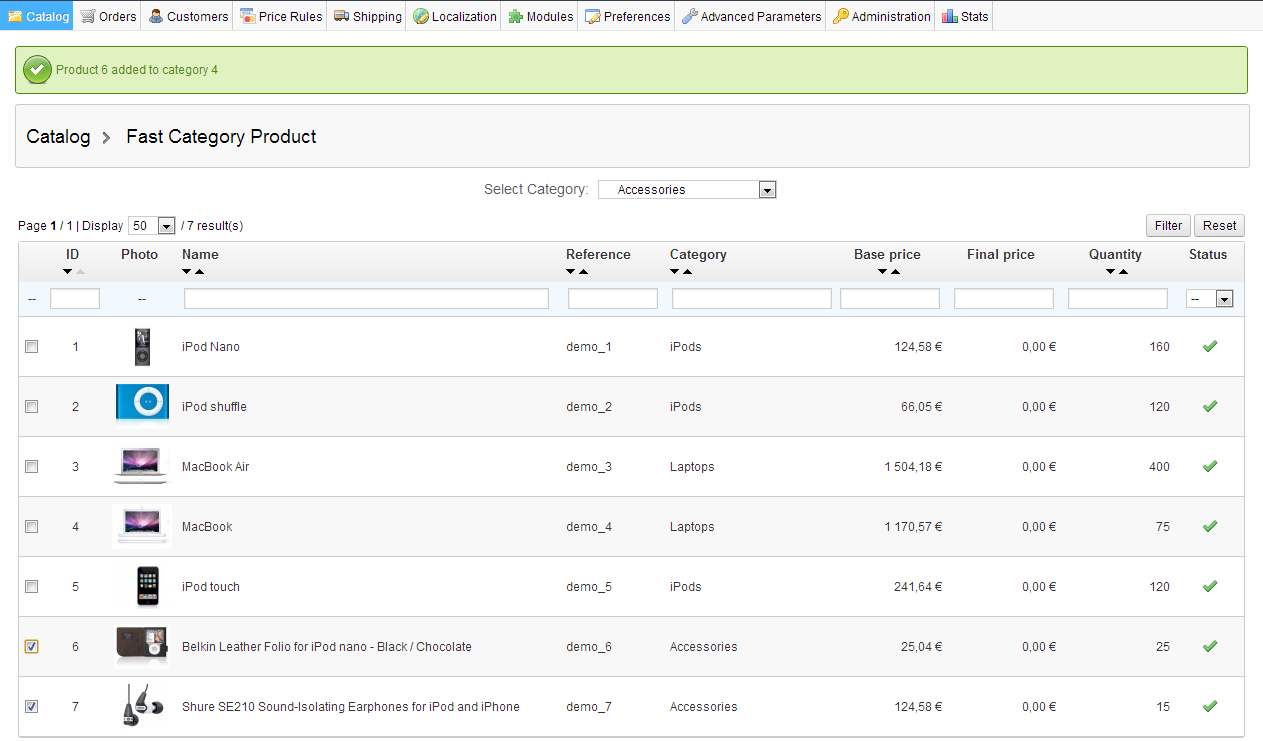Sort Quantity column ascending arrow
This screenshot has width=1263, height=741.
coord(1123,272)
